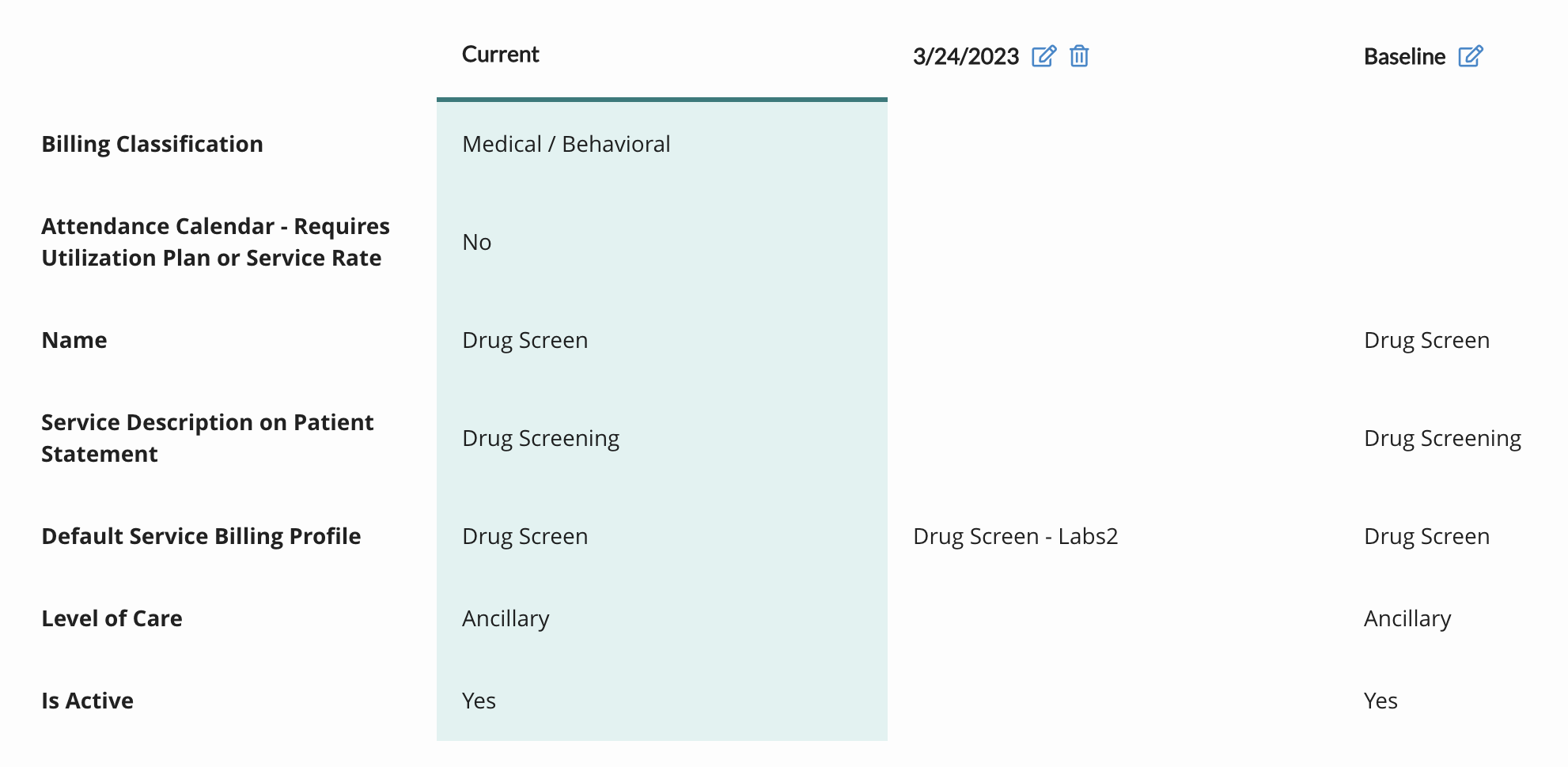1568x767 pixels.
Task: Click the Current Name value Drug Screen
Action: [525, 340]
